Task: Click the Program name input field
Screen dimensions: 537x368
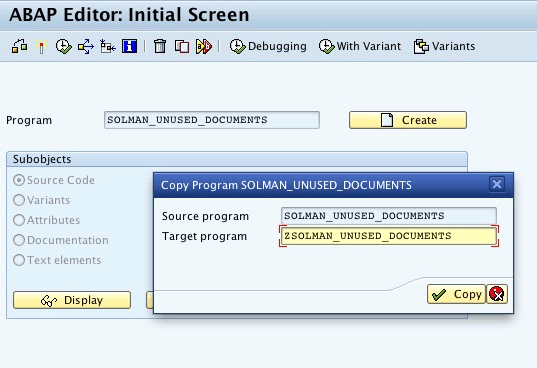Action: (x=212, y=120)
